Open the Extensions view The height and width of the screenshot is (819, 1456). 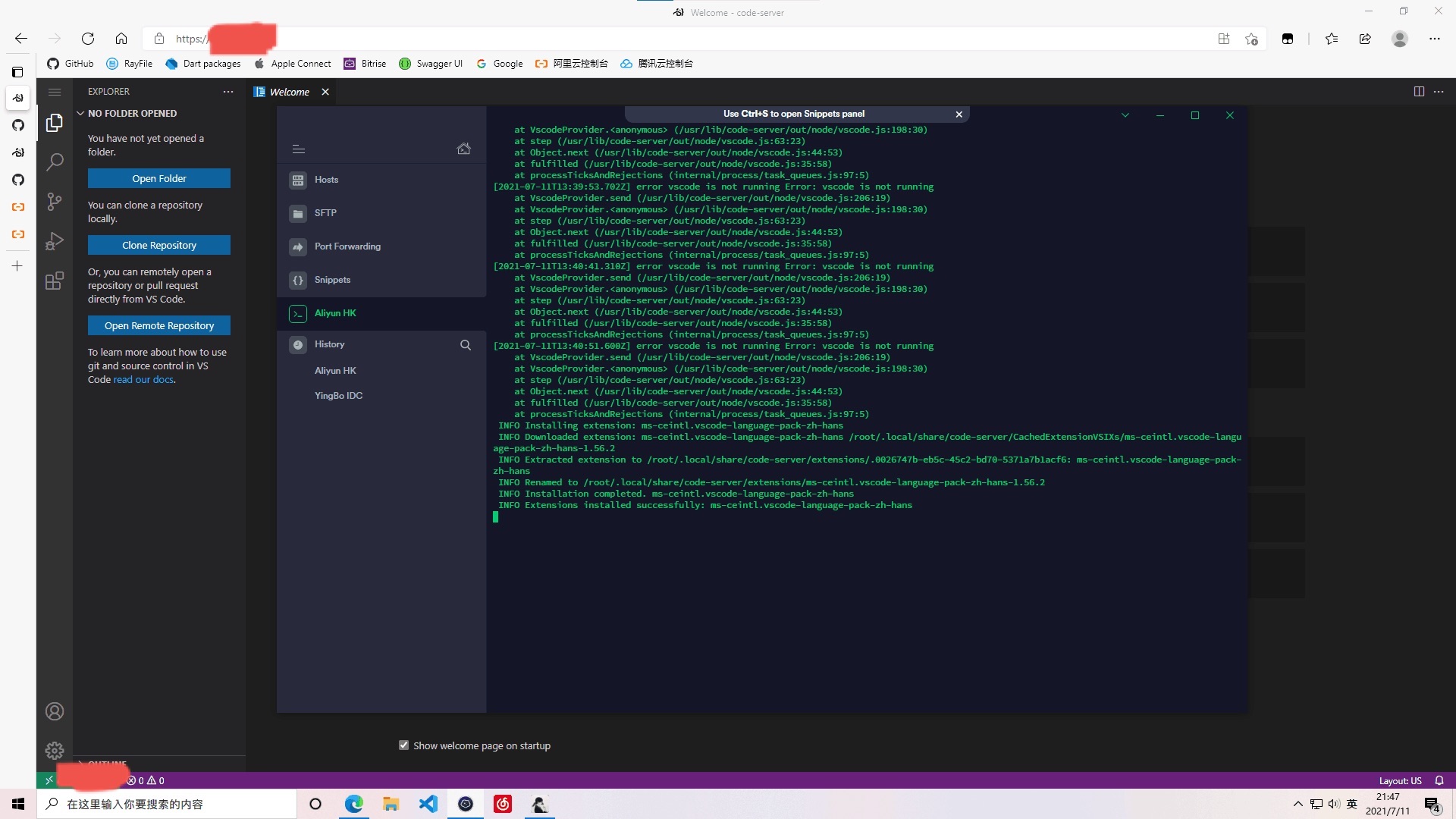(55, 281)
